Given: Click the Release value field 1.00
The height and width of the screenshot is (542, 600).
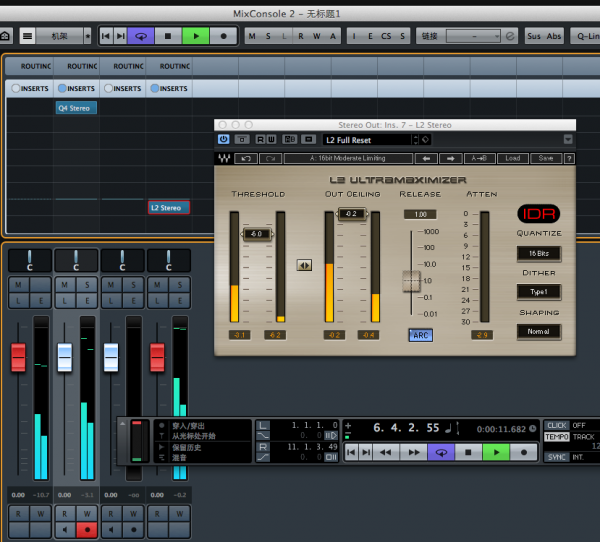Looking at the screenshot, I should [x=420, y=214].
